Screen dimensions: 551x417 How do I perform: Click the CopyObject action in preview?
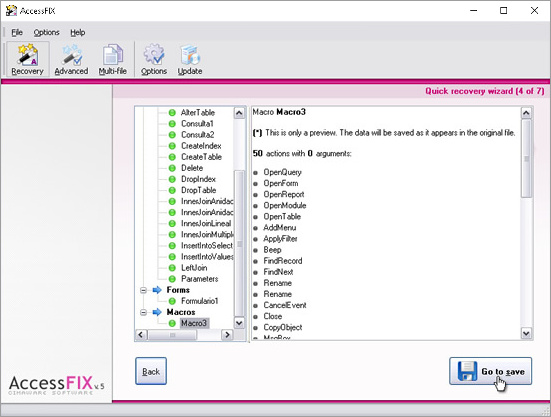pyautogui.click(x=283, y=327)
